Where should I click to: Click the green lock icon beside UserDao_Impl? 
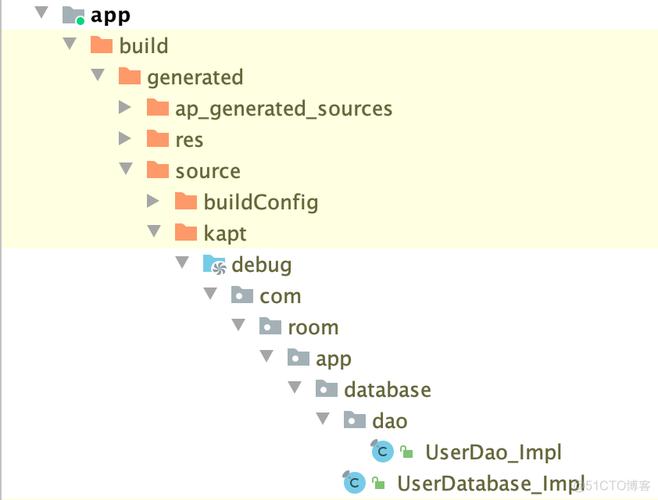point(406,452)
